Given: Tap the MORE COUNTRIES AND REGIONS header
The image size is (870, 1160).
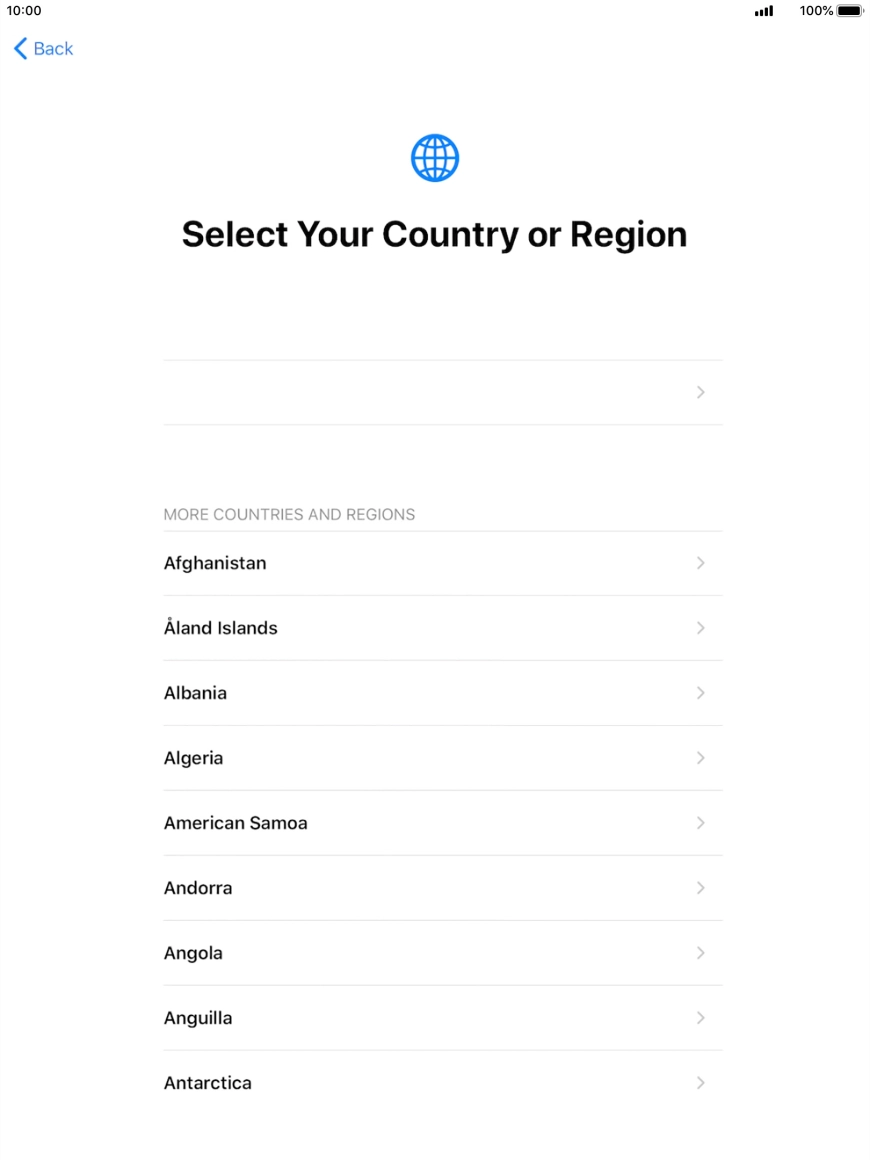Looking at the screenshot, I should point(289,514).
